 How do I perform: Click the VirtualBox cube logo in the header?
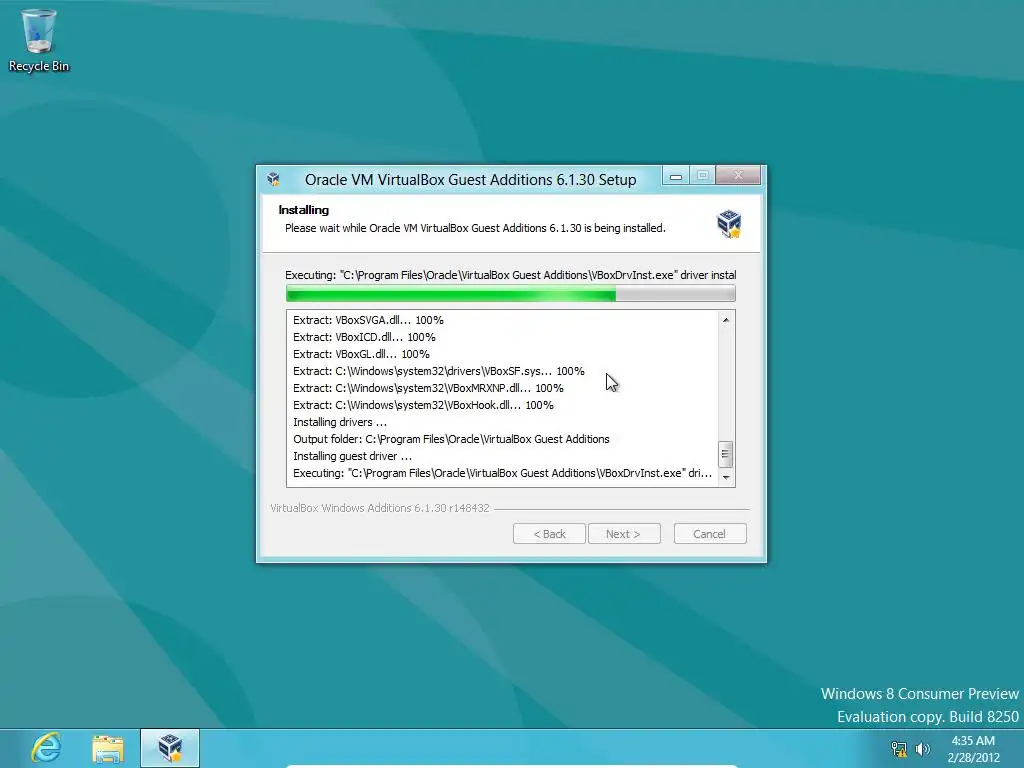point(729,224)
